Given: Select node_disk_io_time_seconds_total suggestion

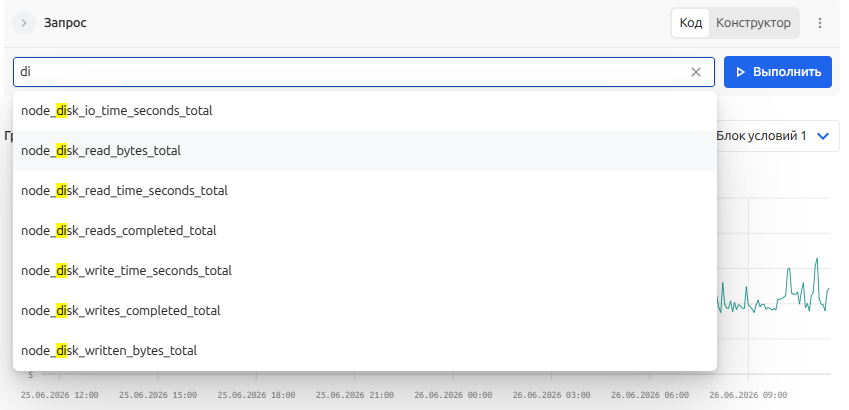Looking at the screenshot, I should [365, 111].
